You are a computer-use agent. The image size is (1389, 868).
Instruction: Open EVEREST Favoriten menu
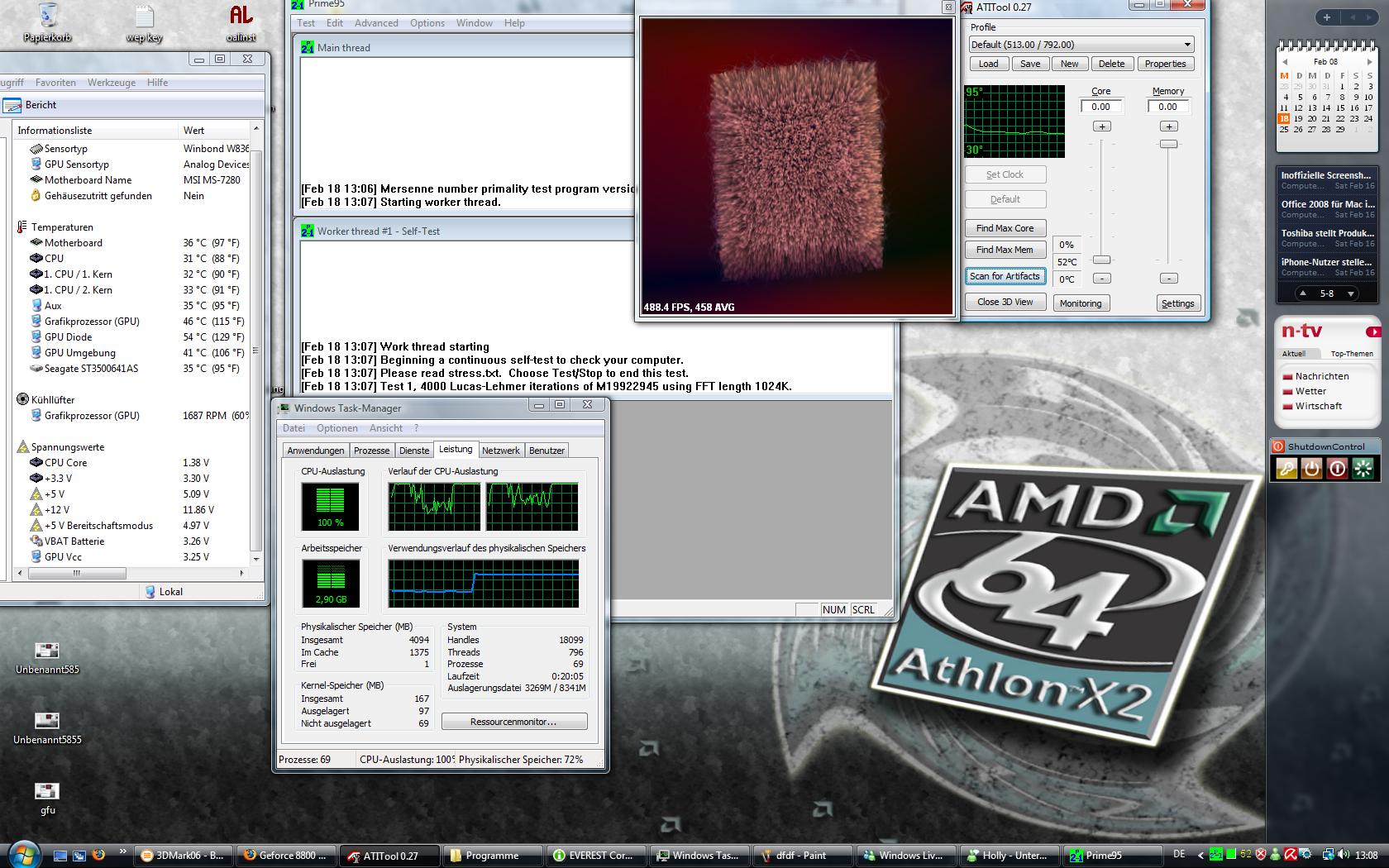click(x=55, y=83)
